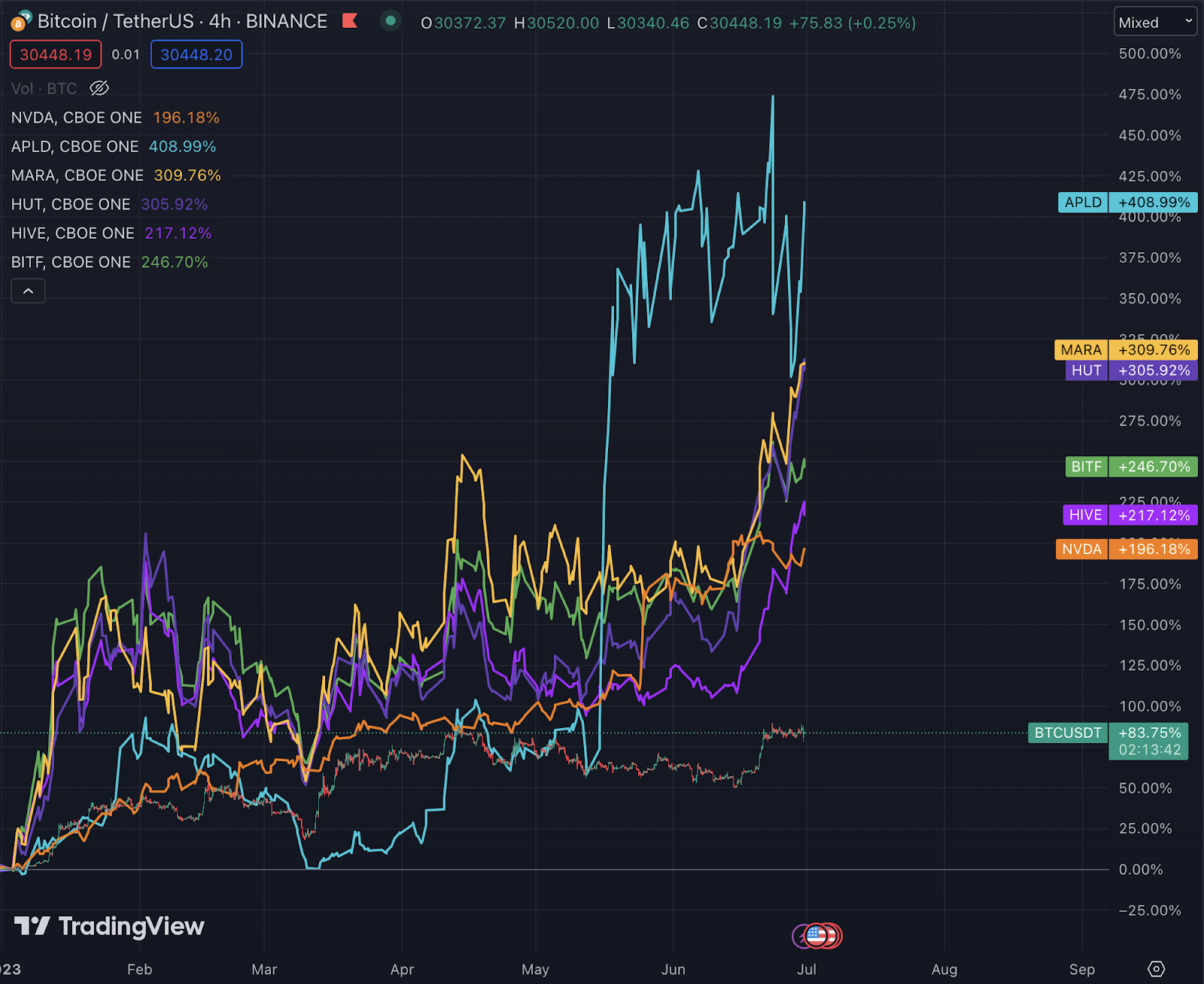Click the 475.00% price axis label
Image resolution: width=1204 pixels, height=984 pixels.
1150,94
